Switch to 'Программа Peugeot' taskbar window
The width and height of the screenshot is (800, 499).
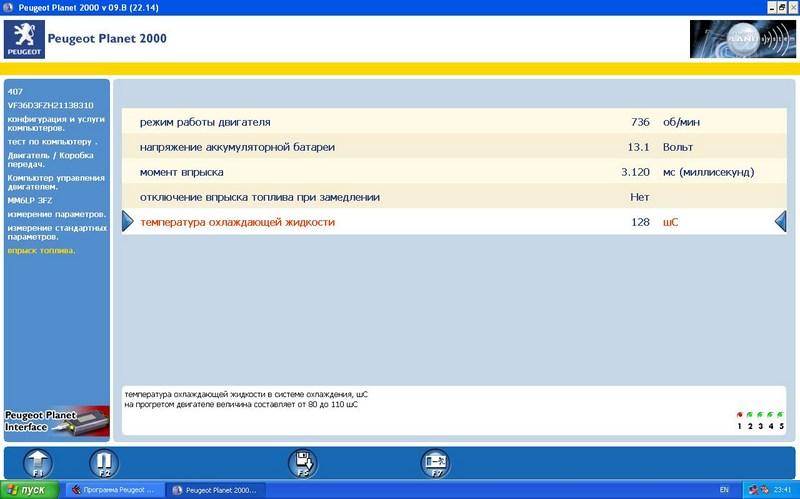(x=113, y=490)
